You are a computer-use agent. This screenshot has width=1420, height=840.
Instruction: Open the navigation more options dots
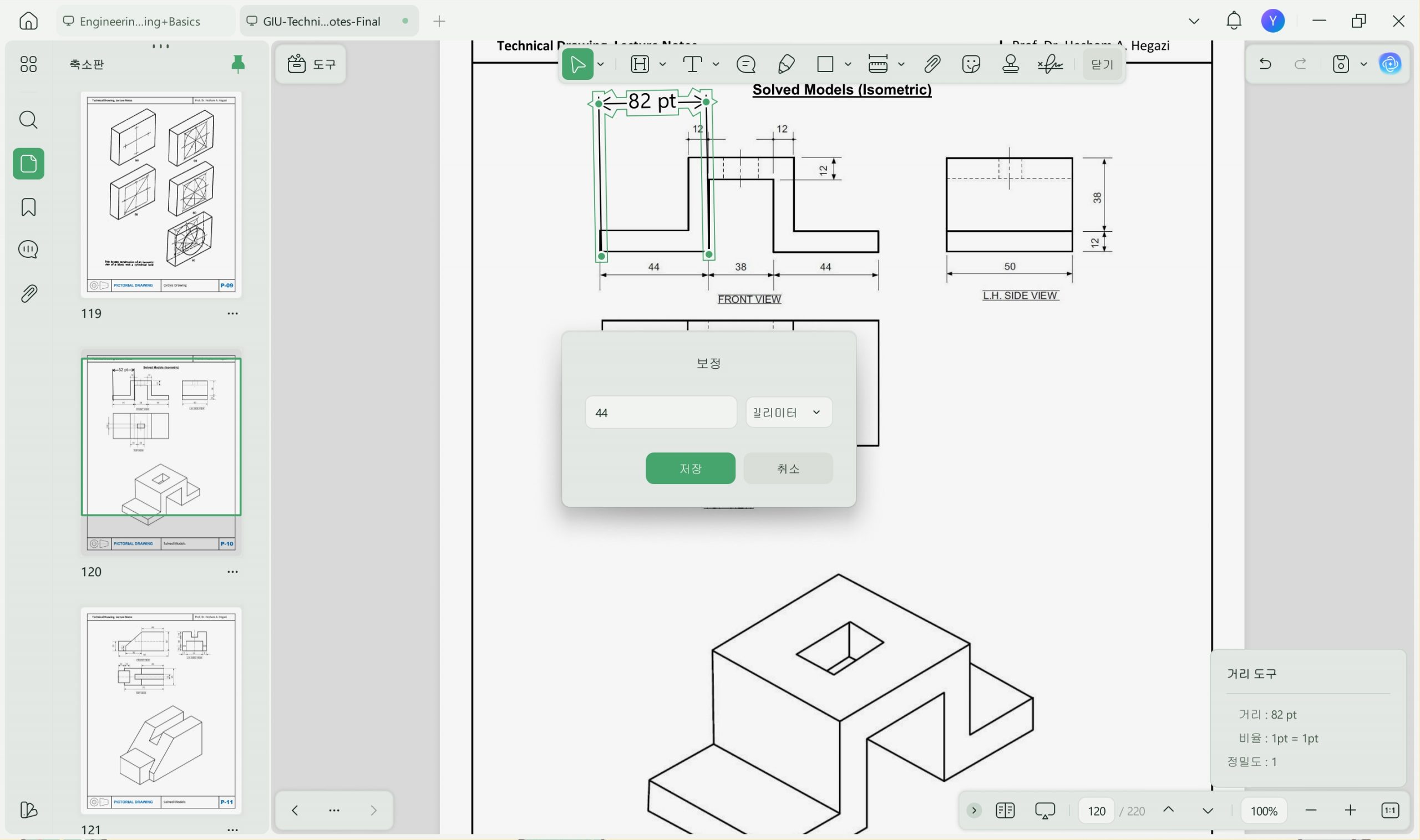(x=334, y=810)
